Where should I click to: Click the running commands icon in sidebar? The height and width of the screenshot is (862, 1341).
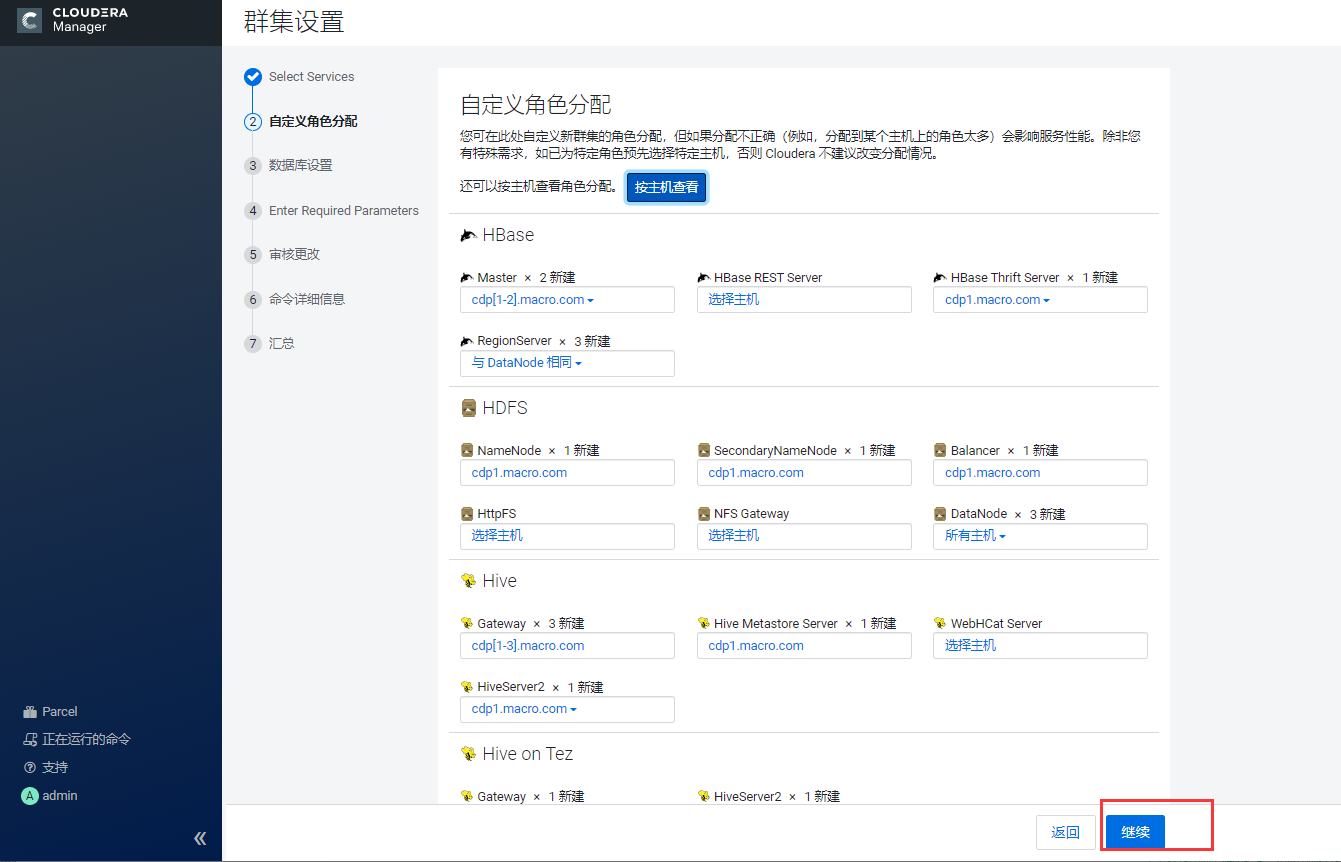[x=30, y=740]
